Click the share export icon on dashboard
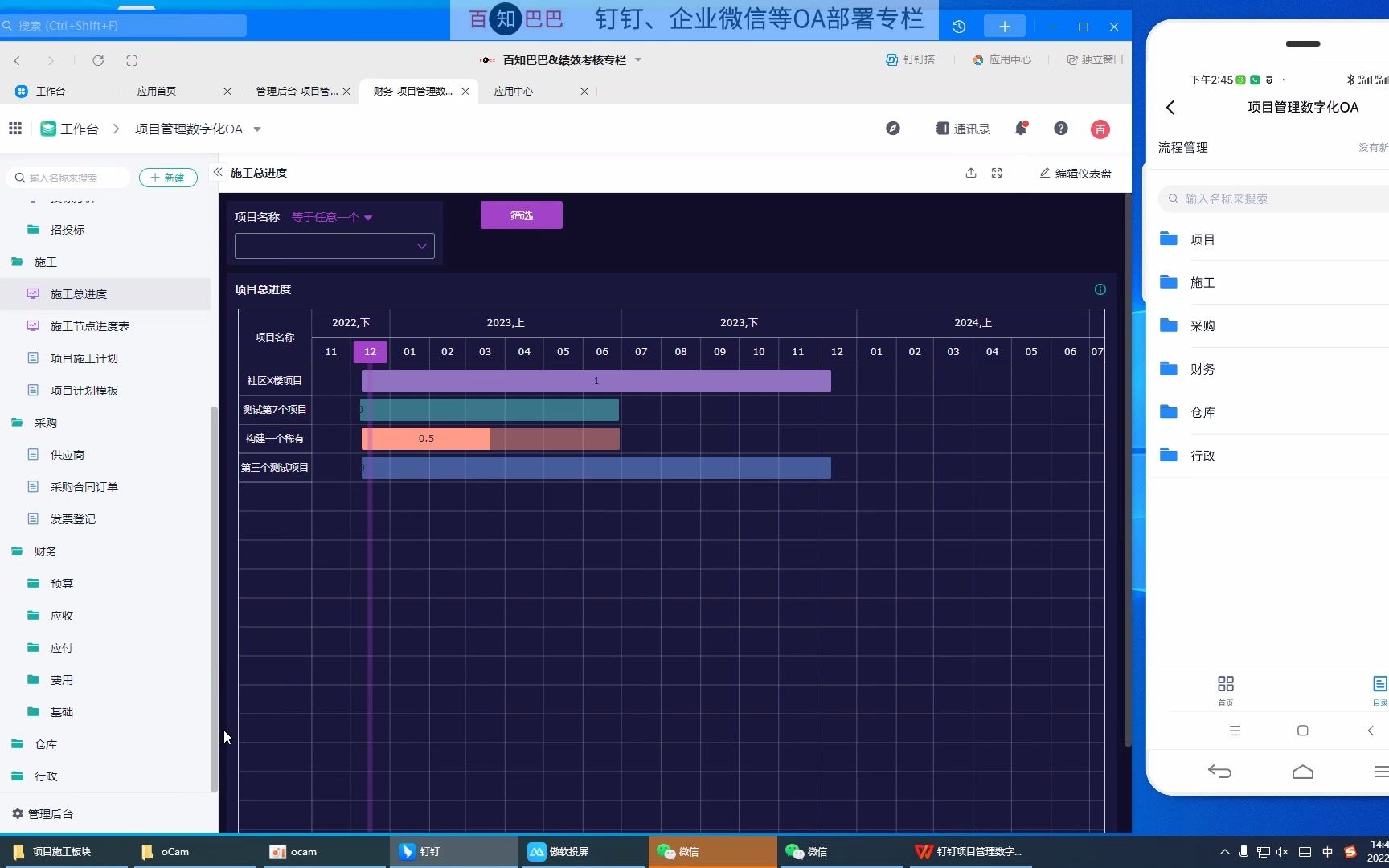This screenshot has height=868, width=1389. pyautogui.click(x=971, y=173)
